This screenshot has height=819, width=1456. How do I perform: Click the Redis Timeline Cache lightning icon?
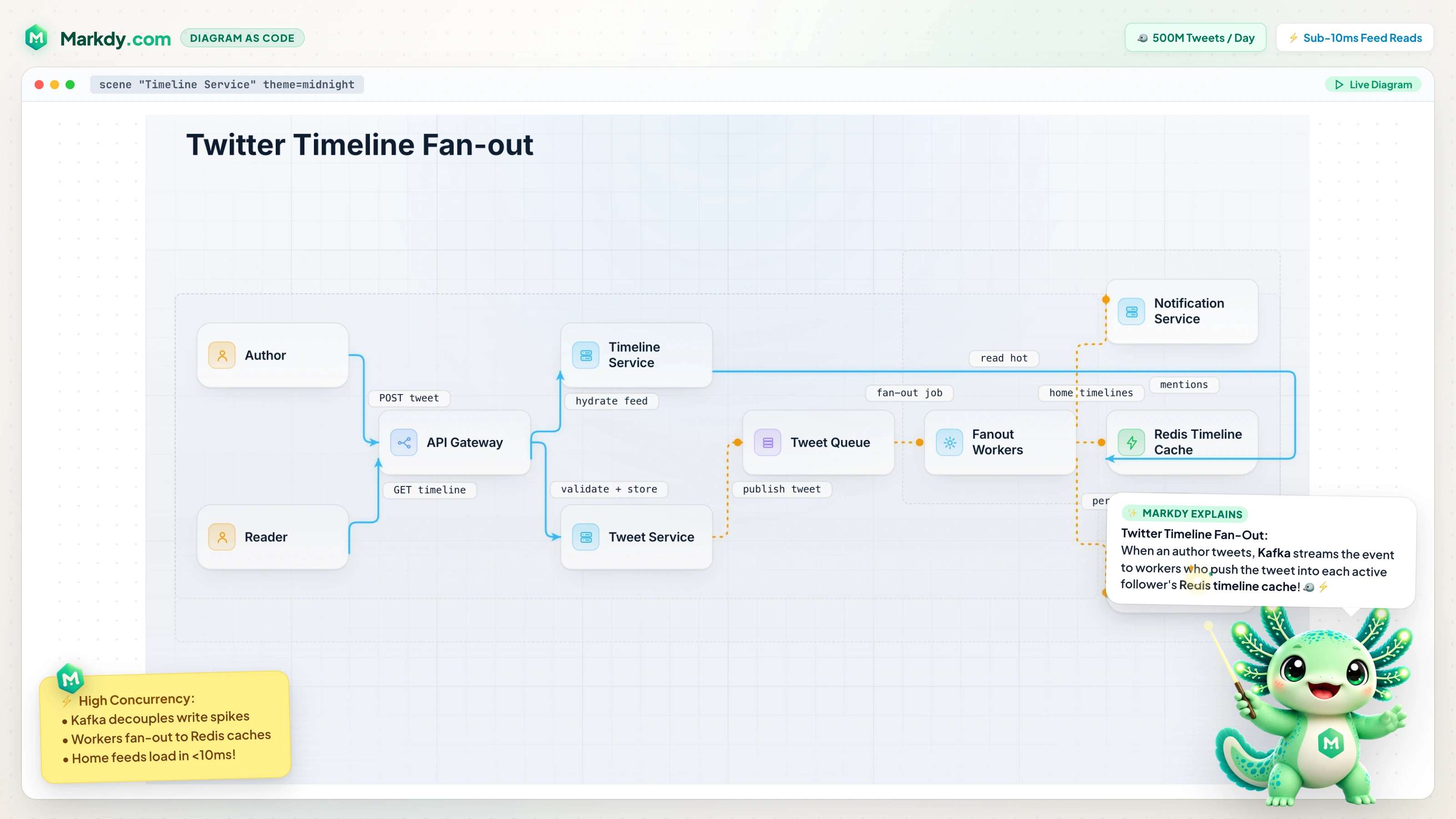pyautogui.click(x=1132, y=443)
